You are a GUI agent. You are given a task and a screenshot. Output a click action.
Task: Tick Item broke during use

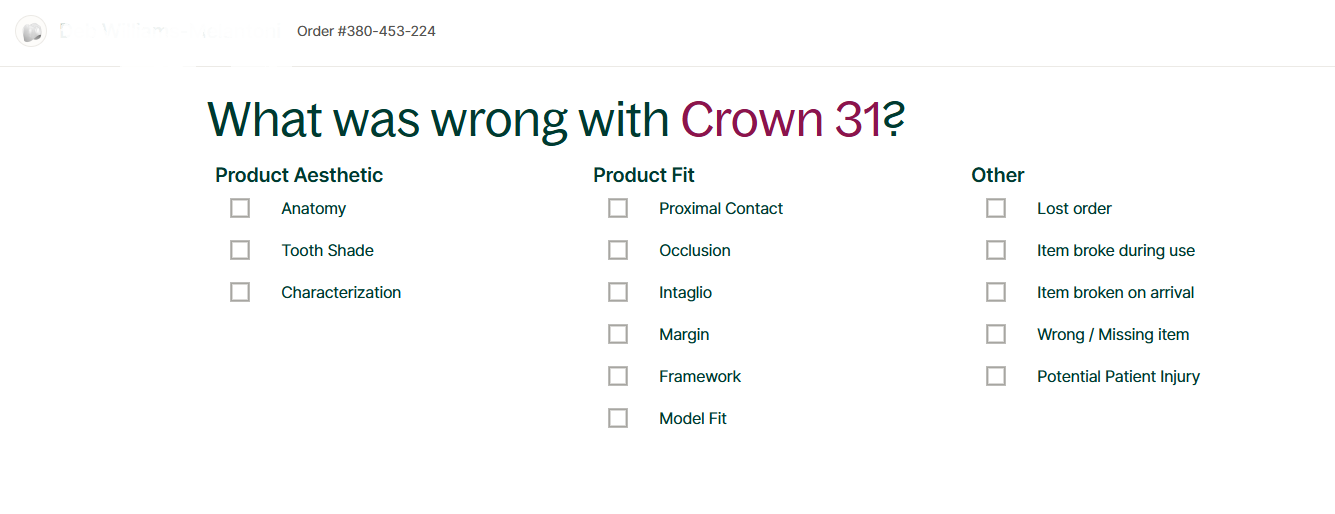point(996,250)
